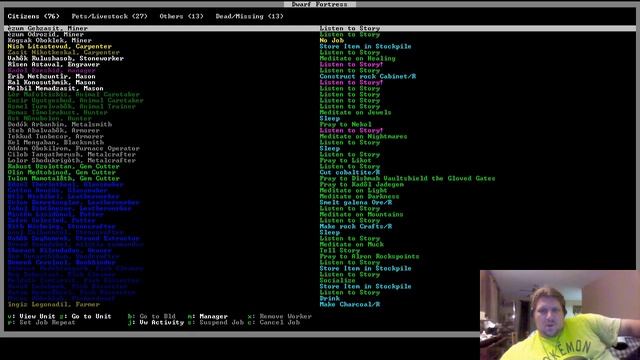
Task: Select Nish Litastevud, Carpenter
Action: (60, 47)
